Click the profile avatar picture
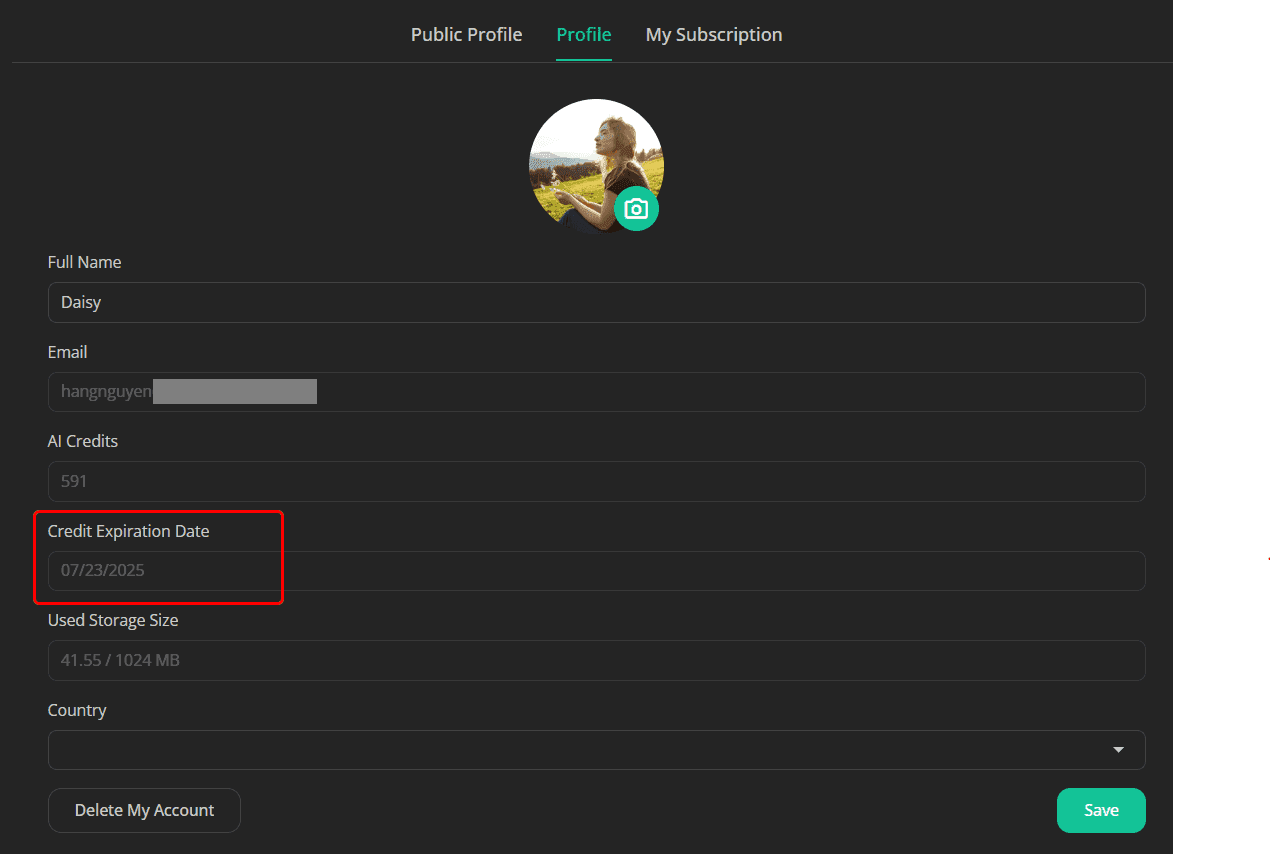This screenshot has width=1270, height=854. pos(596,166)
